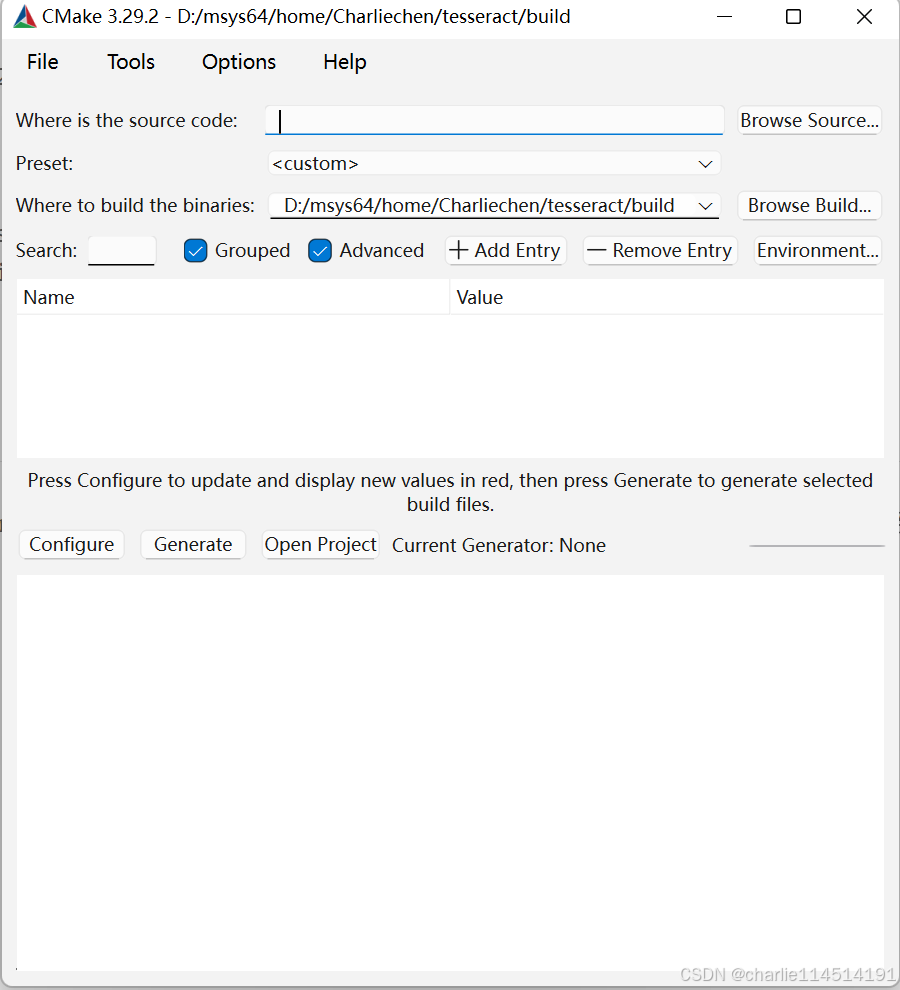
Task: Click Remove Entry button
Action: (x=660, y=251)
